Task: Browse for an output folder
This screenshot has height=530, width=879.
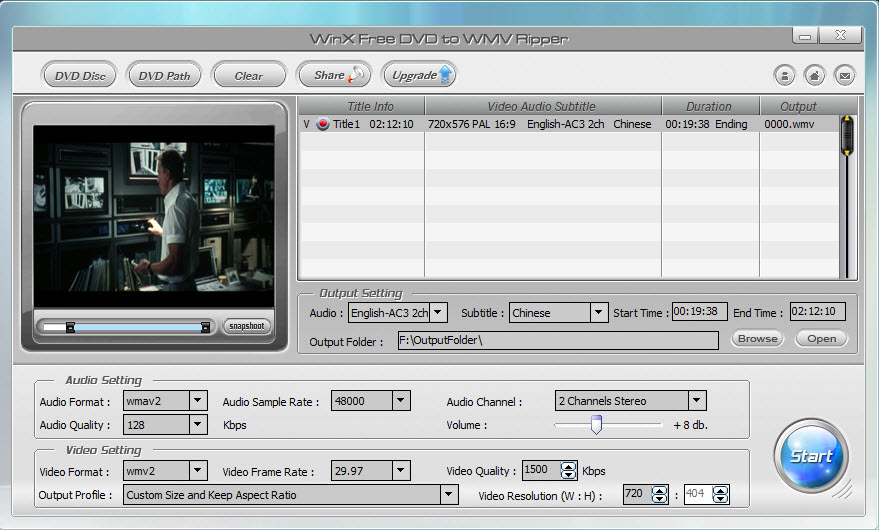Action: pos(757,339)
